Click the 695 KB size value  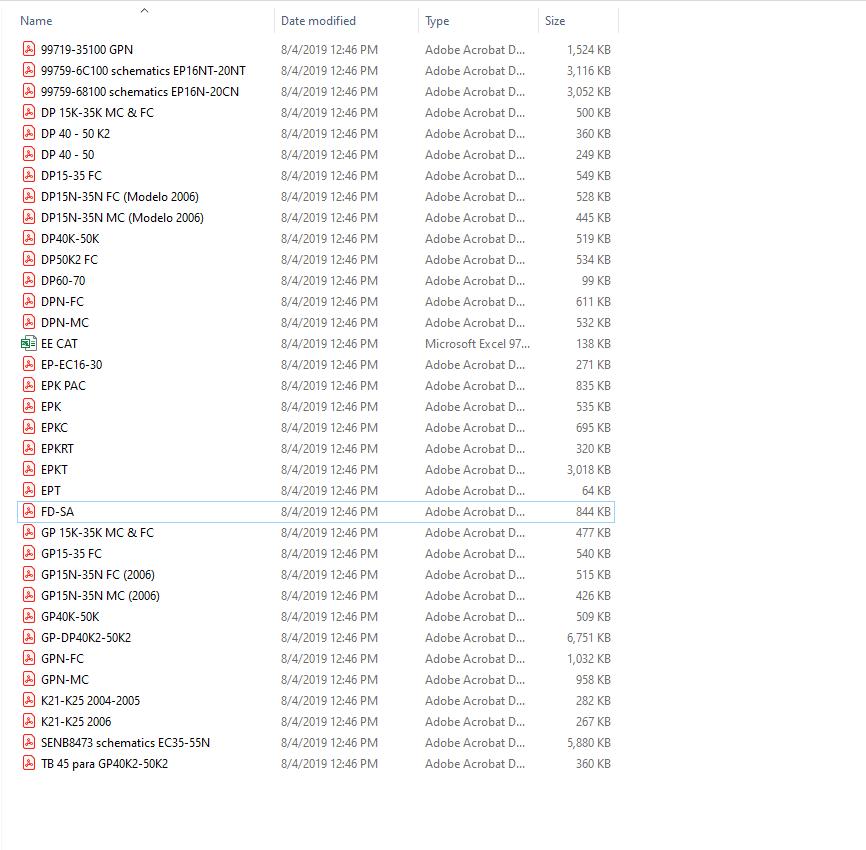coord(593,427)
